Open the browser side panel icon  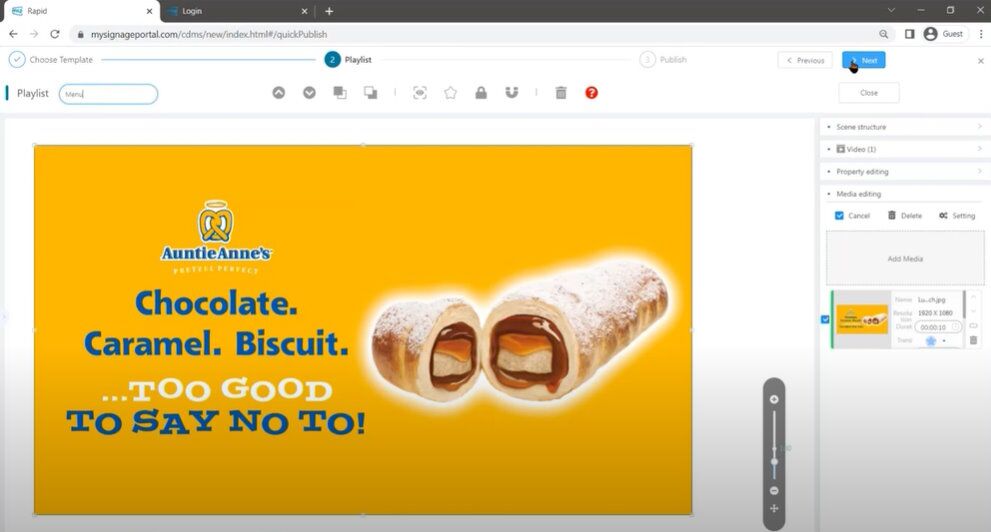pos(909,34)
